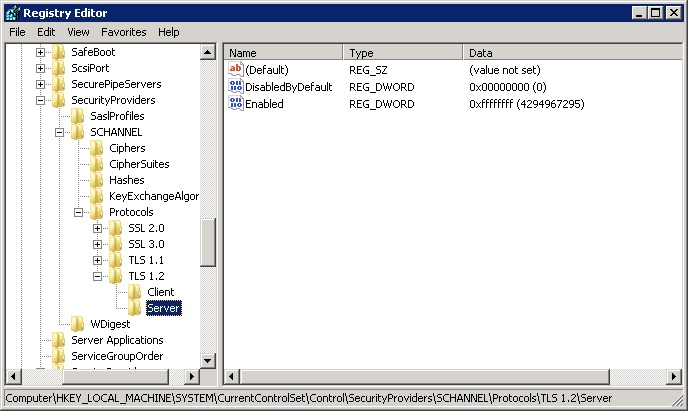Click the DisabledByDefault DWORD value icon
The width and height of the screenshot is (688, 411).
click(x=236, y=87)
